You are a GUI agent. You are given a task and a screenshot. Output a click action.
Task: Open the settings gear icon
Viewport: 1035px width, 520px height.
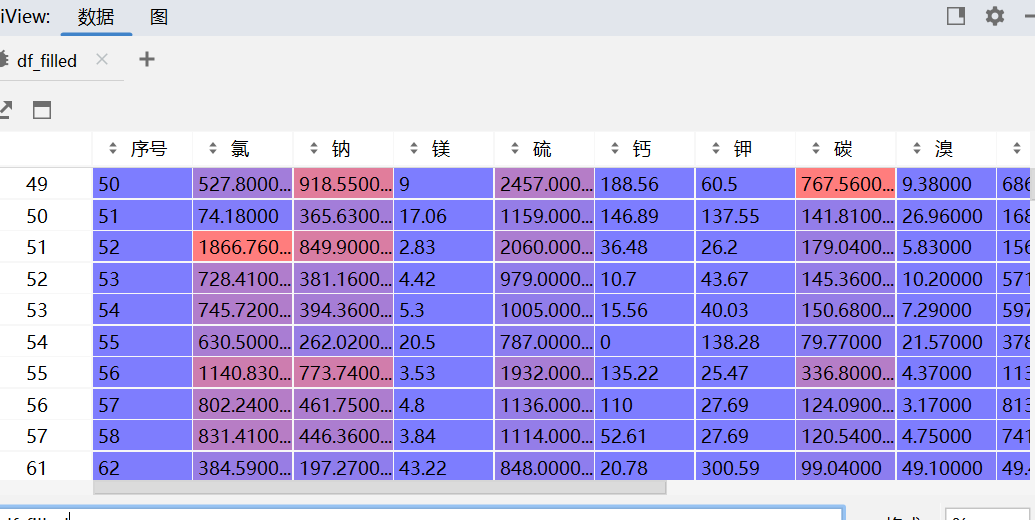(994, 16)
